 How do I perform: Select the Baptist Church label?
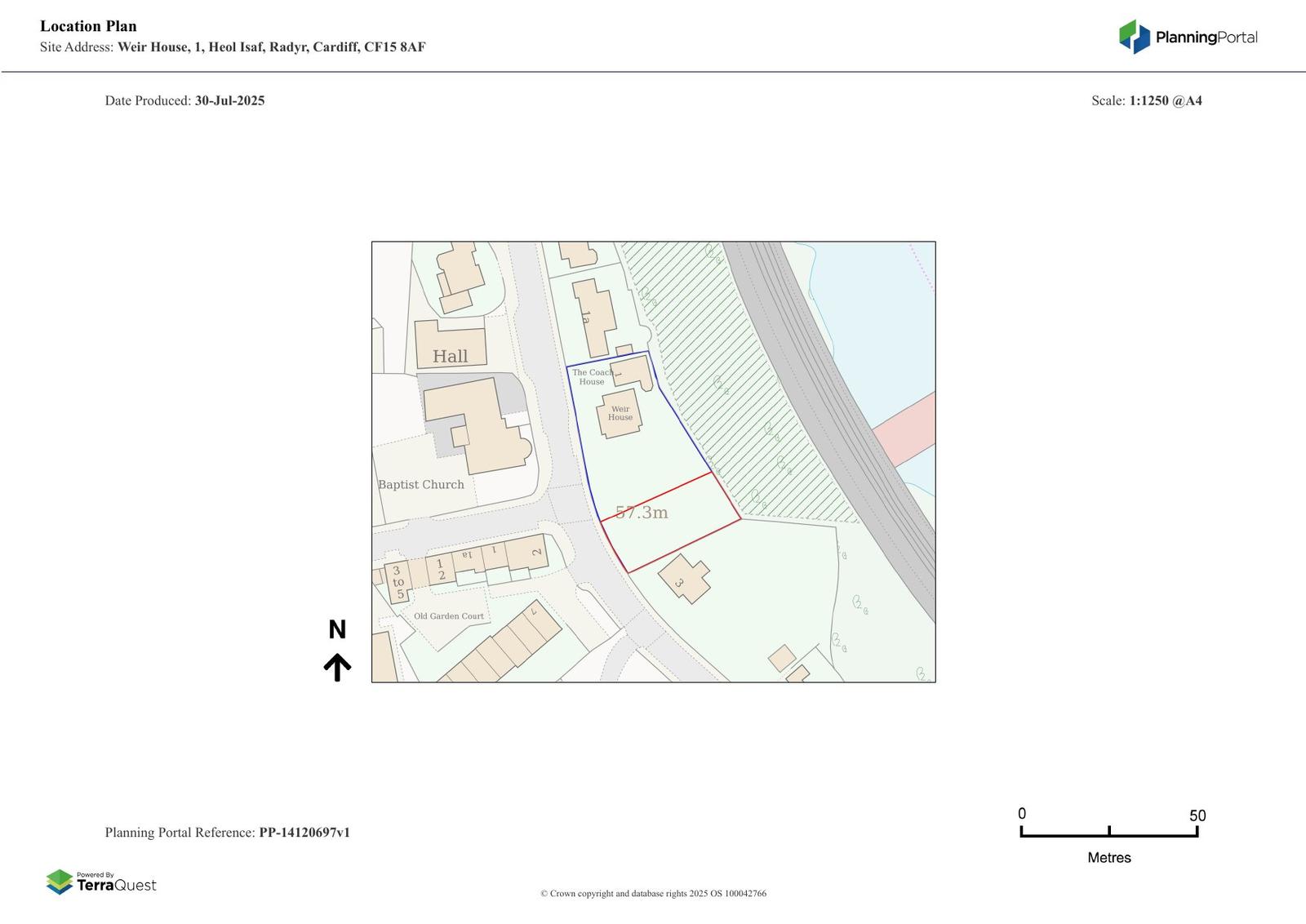[420, 485]
